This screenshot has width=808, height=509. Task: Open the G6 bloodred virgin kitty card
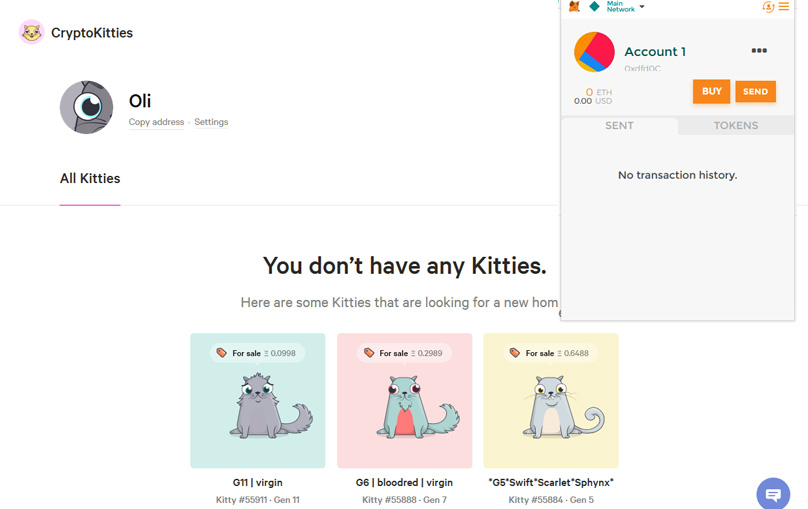point(405,401)
